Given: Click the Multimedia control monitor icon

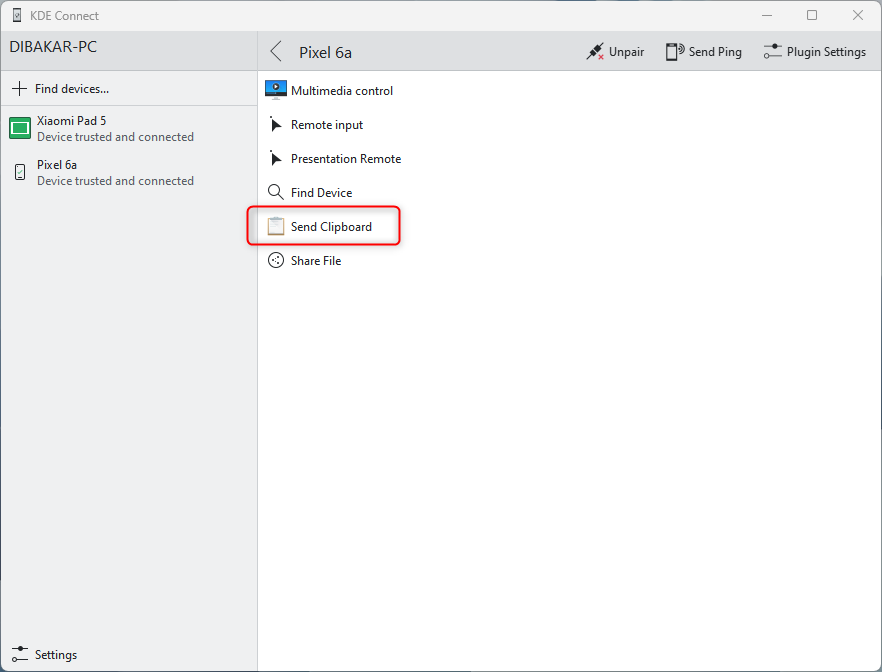Looking at the screenshot, I should 276,91.
